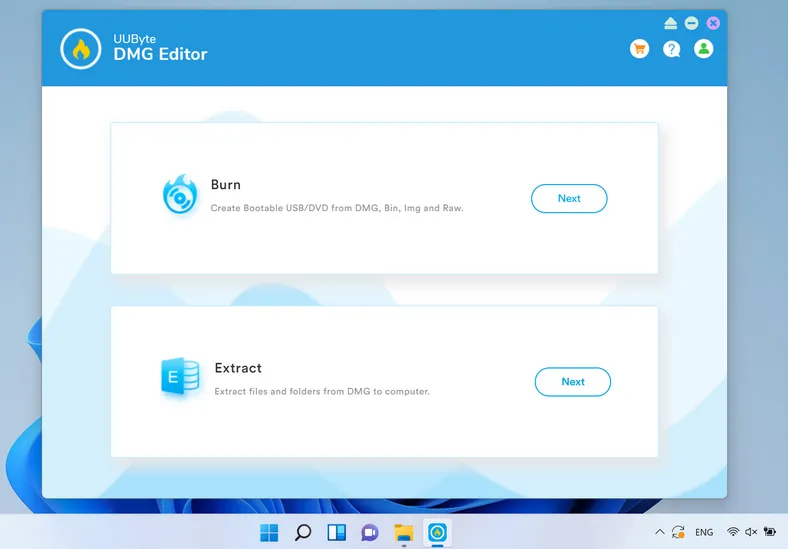
Task: Click the sync update tray icon
Action: click(x=678, y=532)
